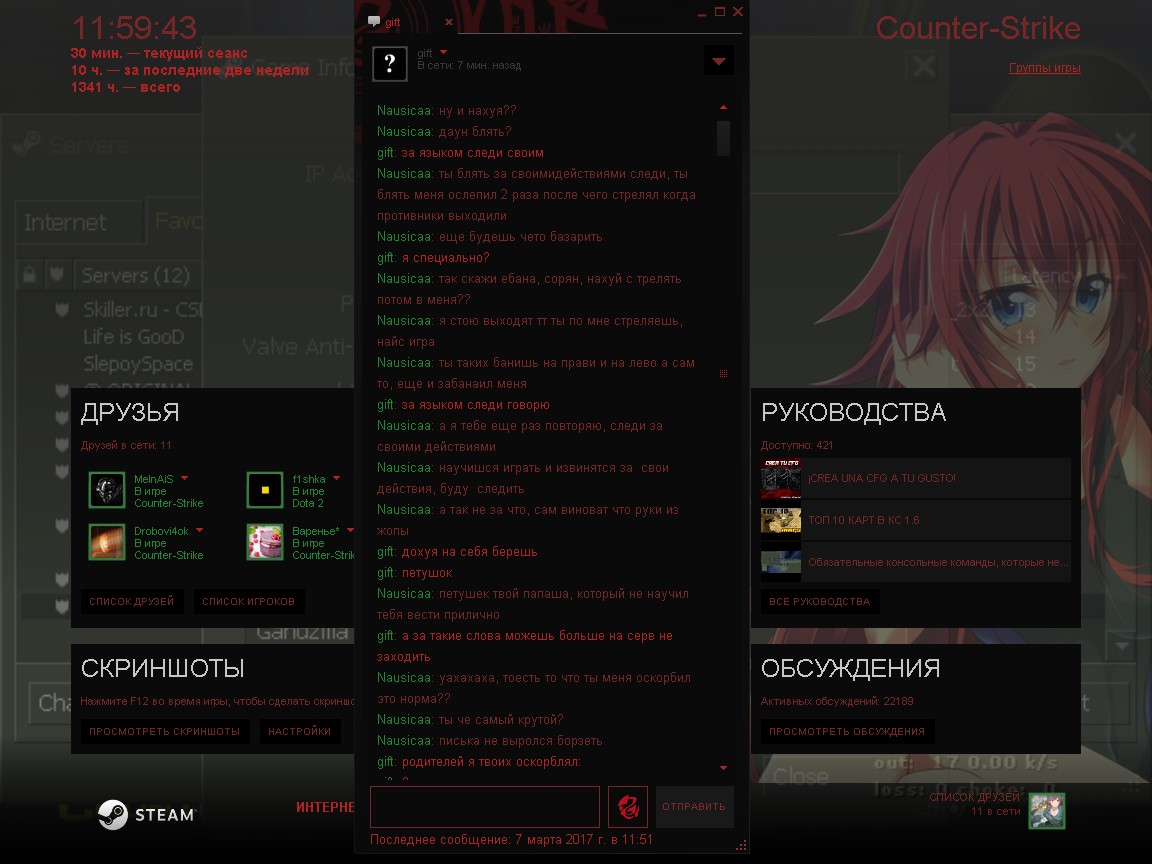The height and width of the screenshot is (864, 1152).
Task: Click the speech bubble icon on gift tab
Action: click(x=374, y=21)
